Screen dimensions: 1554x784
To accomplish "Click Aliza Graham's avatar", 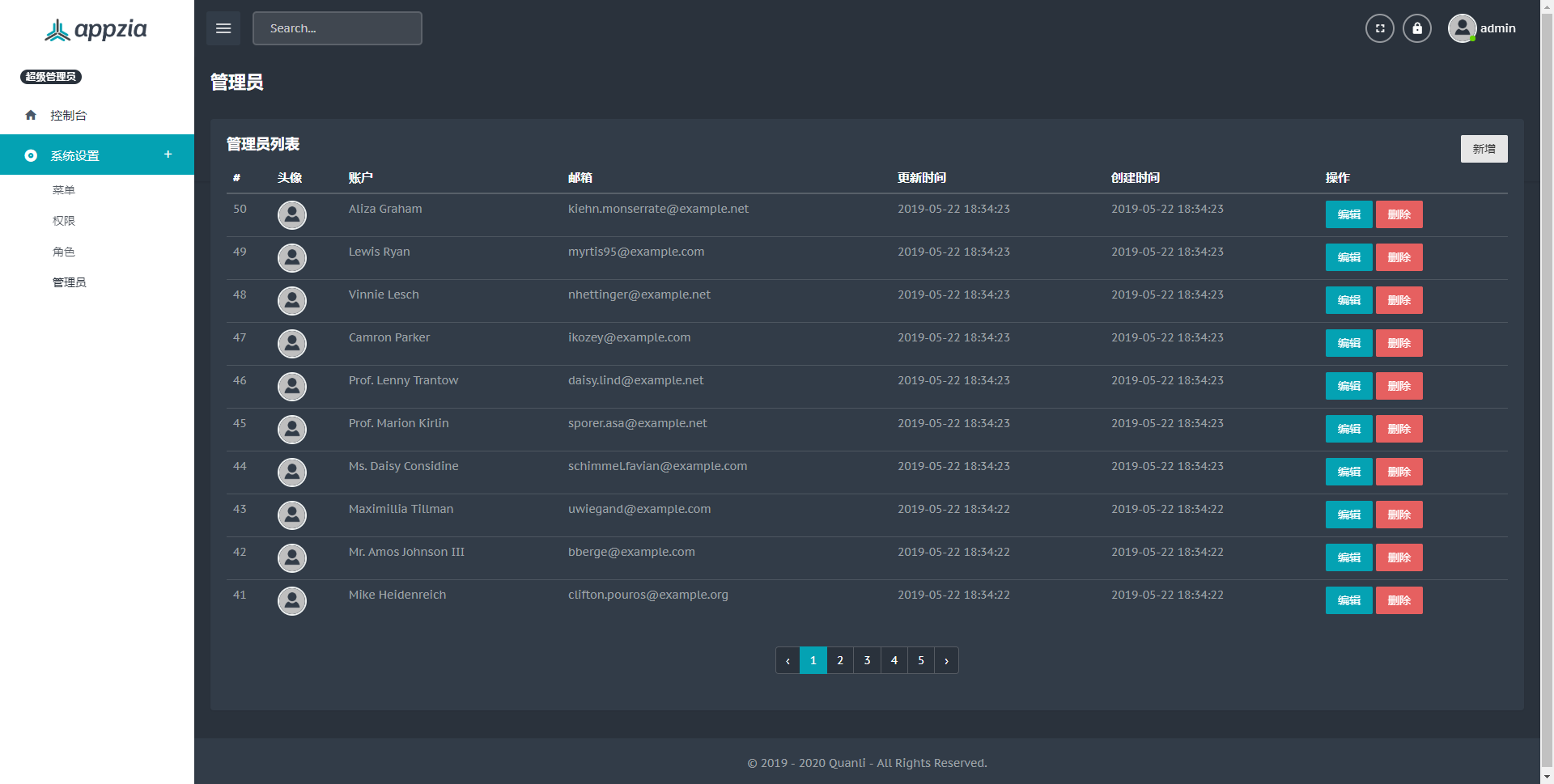I will click(292, 215).
